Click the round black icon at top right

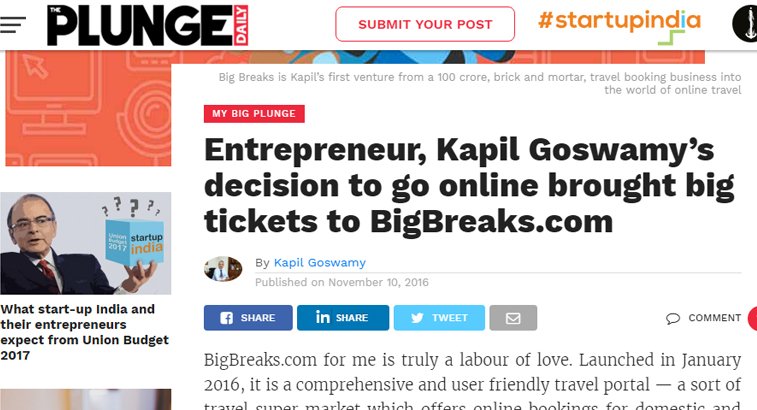tap(745, 24)
